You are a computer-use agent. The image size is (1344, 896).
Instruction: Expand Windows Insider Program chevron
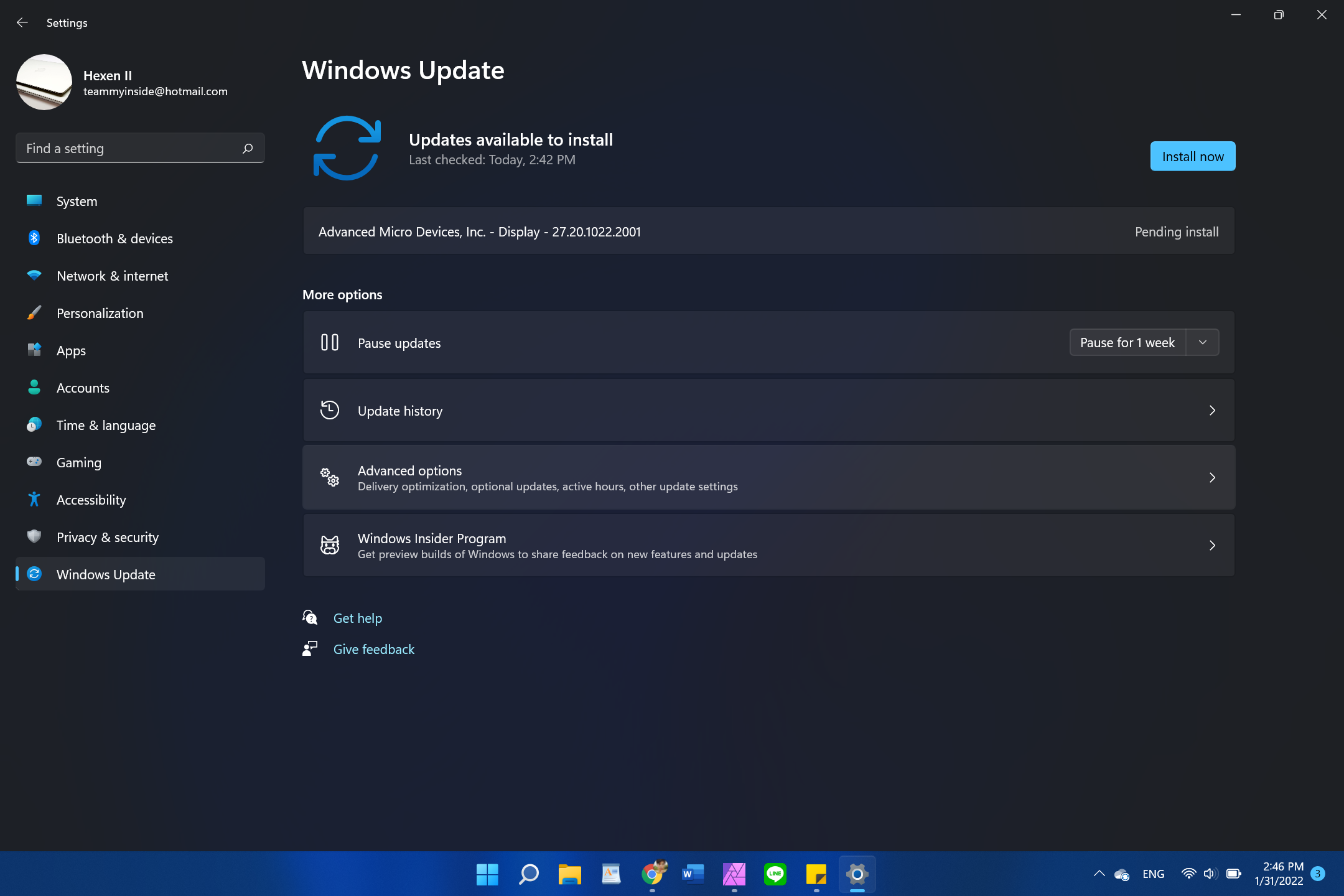point(1212,546)
